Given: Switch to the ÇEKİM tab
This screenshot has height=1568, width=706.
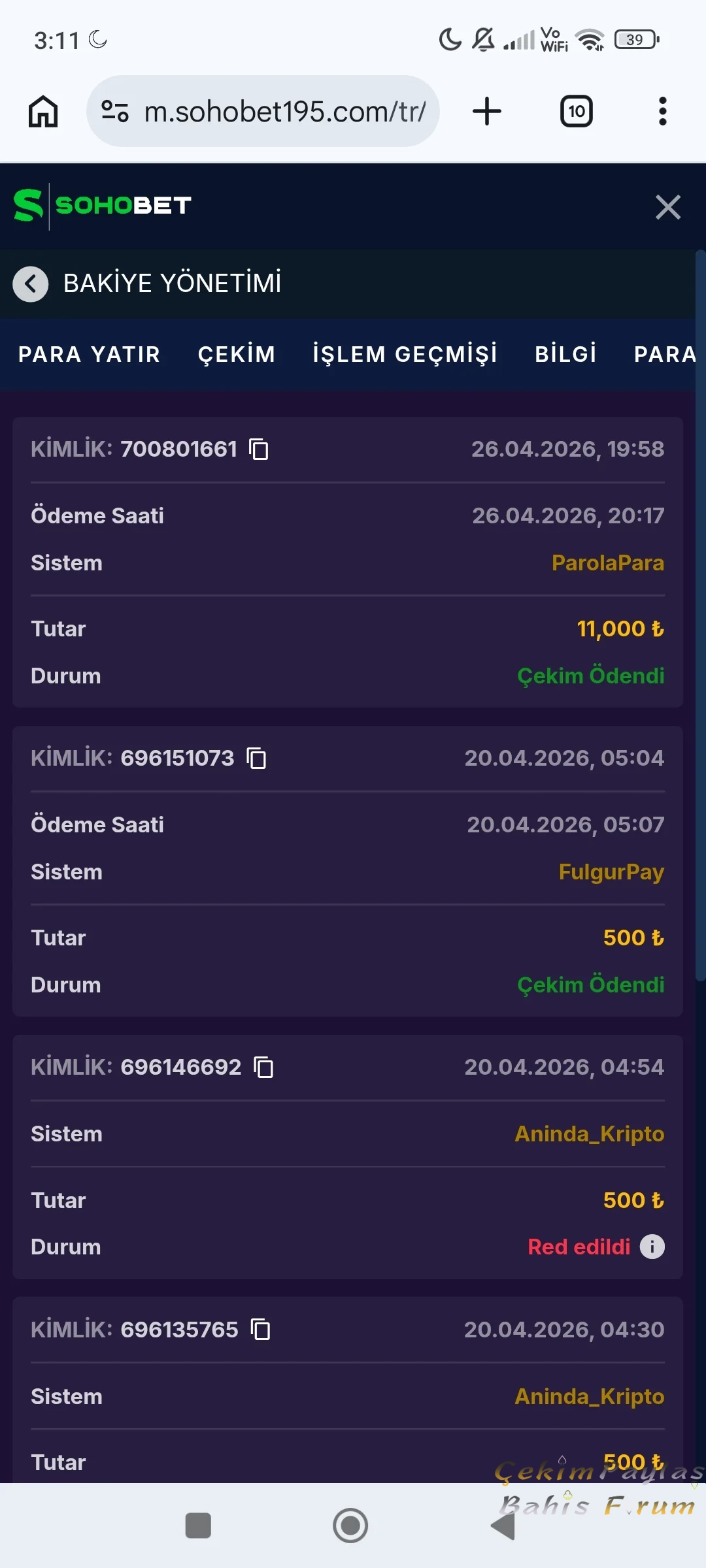Looking at the screenshot, I should coord(237,354).
